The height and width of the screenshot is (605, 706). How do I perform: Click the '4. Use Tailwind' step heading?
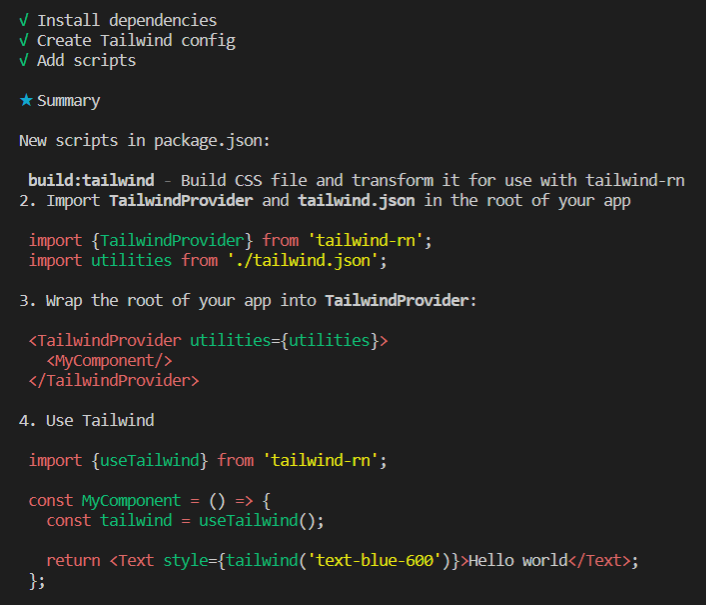coord(86,421)
